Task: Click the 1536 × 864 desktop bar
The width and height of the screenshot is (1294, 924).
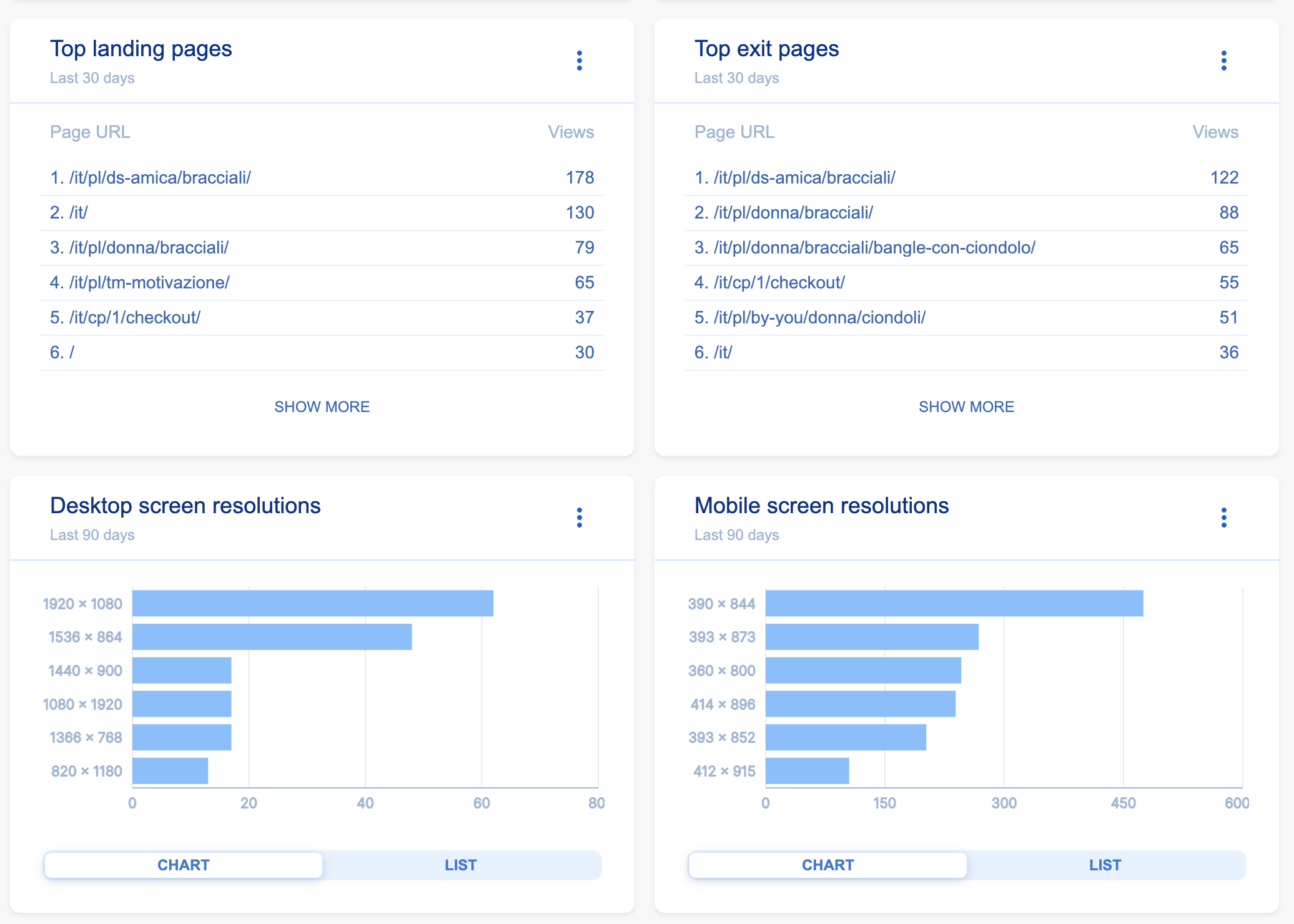Action: coord(272,637)
